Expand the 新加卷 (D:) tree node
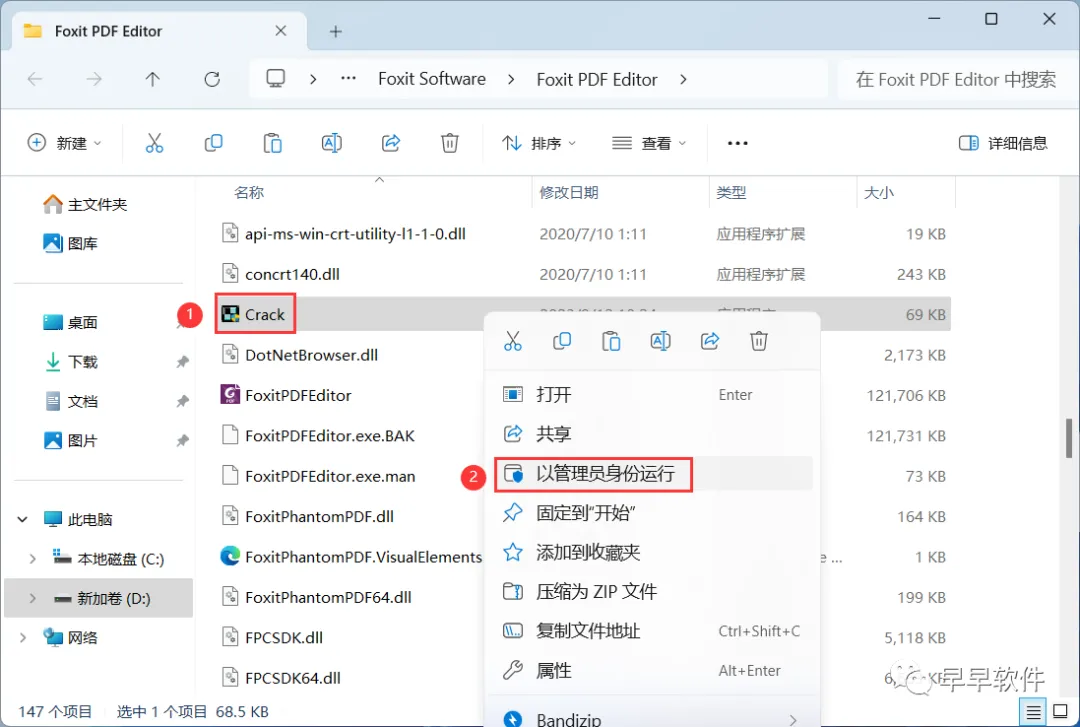This screenshot has height=727, width=1080. tap(32, 598)
